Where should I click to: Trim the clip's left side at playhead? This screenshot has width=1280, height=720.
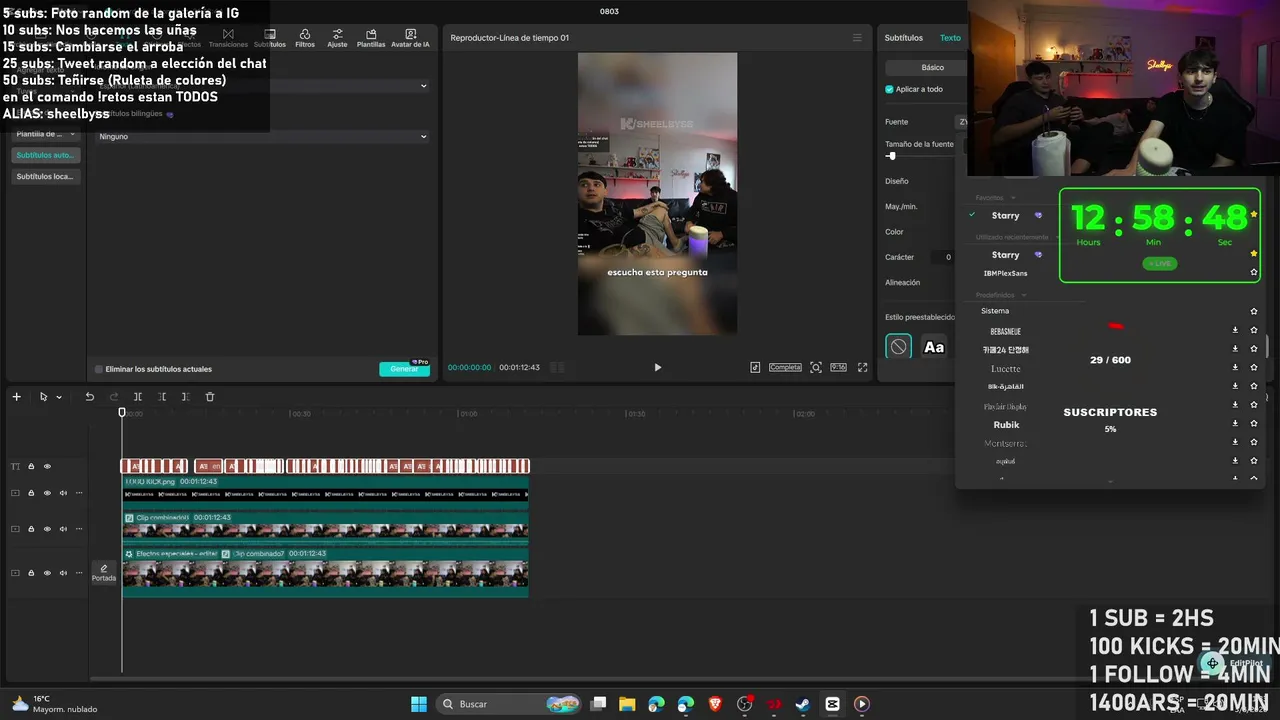pos(162,397)
